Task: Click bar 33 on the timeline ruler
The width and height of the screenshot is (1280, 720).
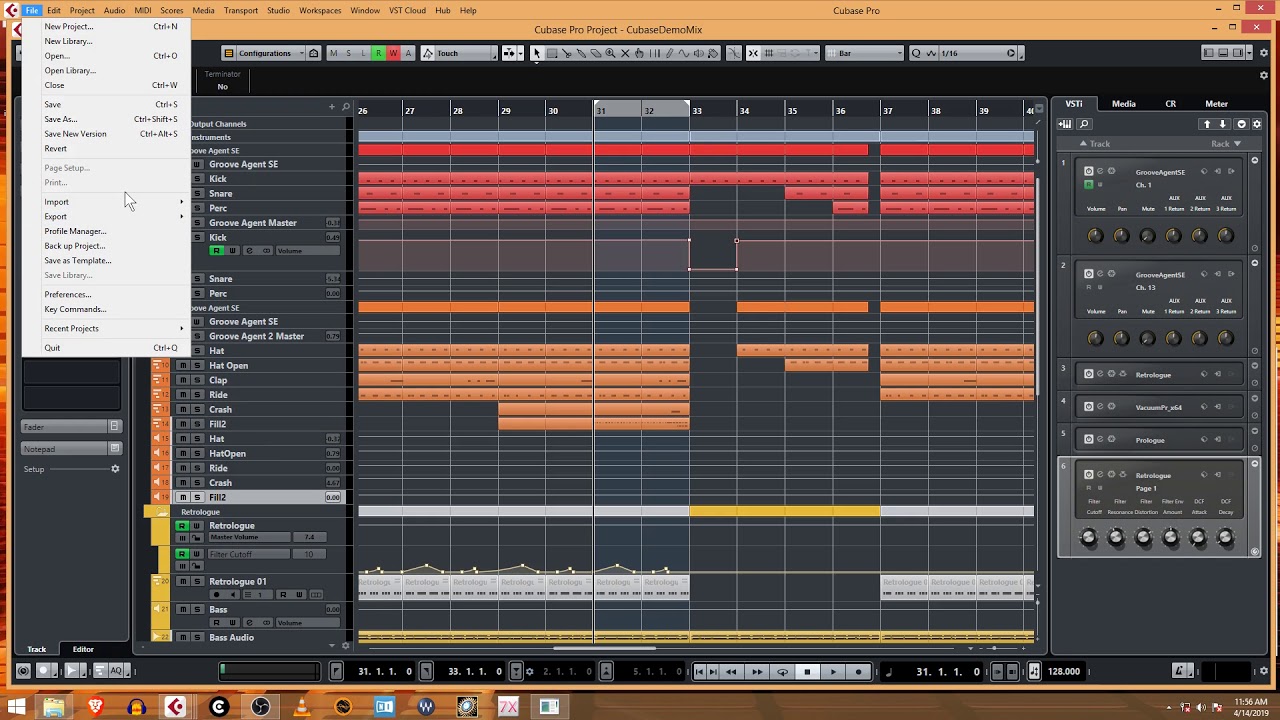Action: click(x=697, y=110)
